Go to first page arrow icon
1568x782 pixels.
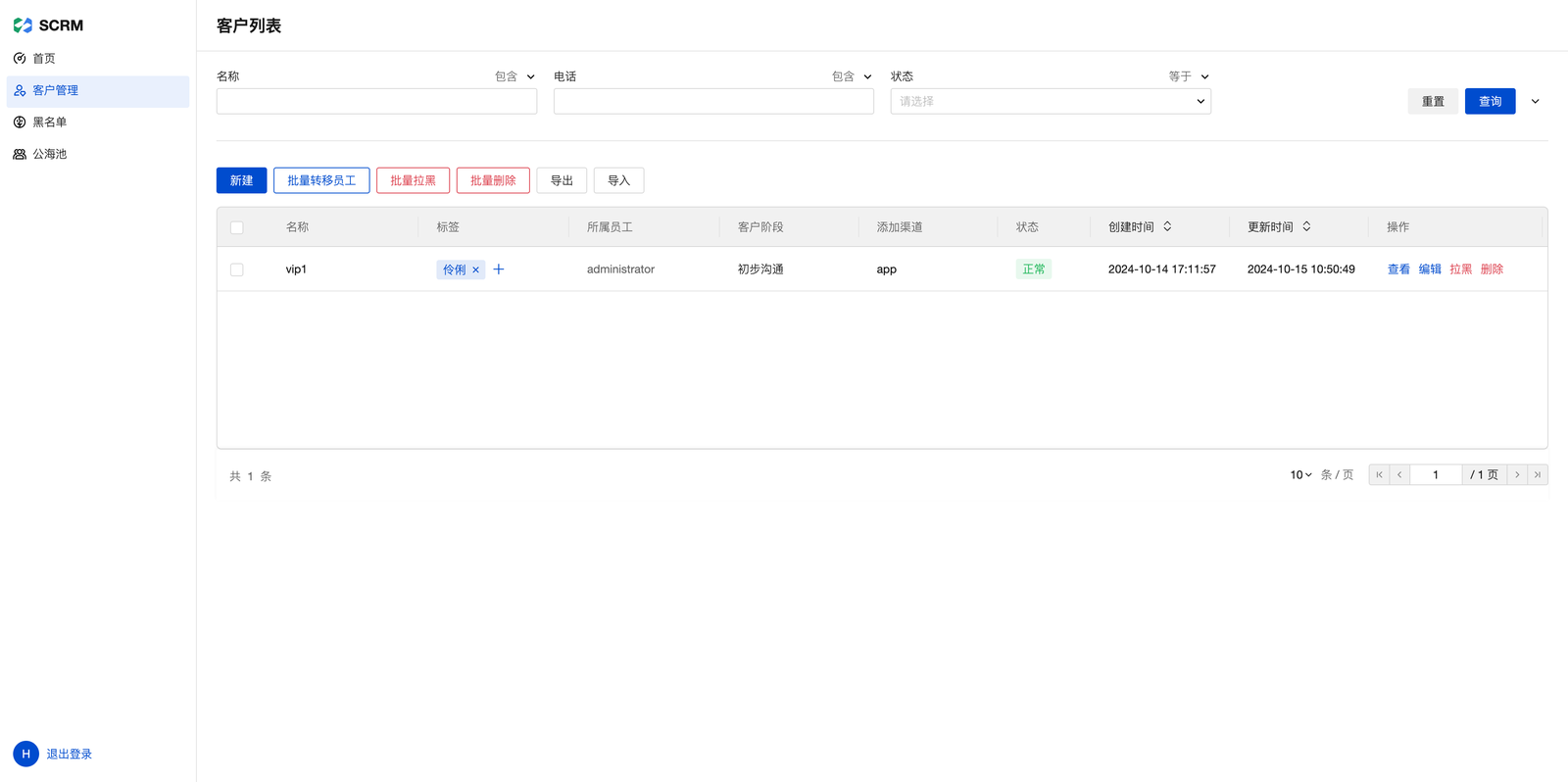(x=1379, y=475)
